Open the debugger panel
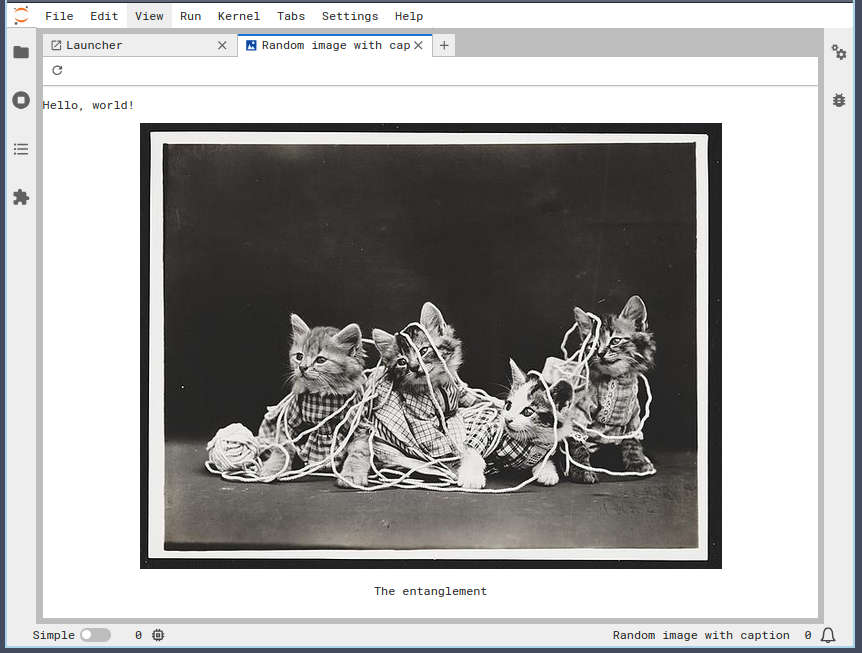Image resolution: width=862 pixels, height=653 pixels. point(838,100)
